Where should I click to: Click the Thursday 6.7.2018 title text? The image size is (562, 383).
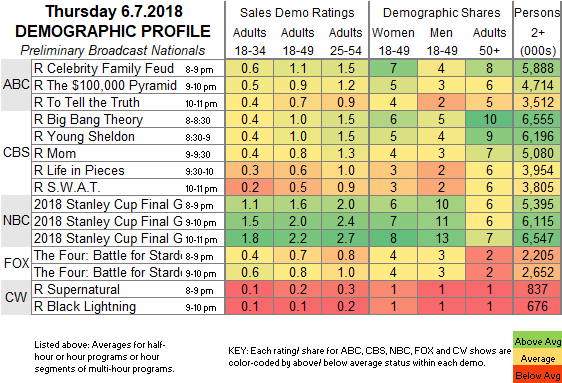114,12
